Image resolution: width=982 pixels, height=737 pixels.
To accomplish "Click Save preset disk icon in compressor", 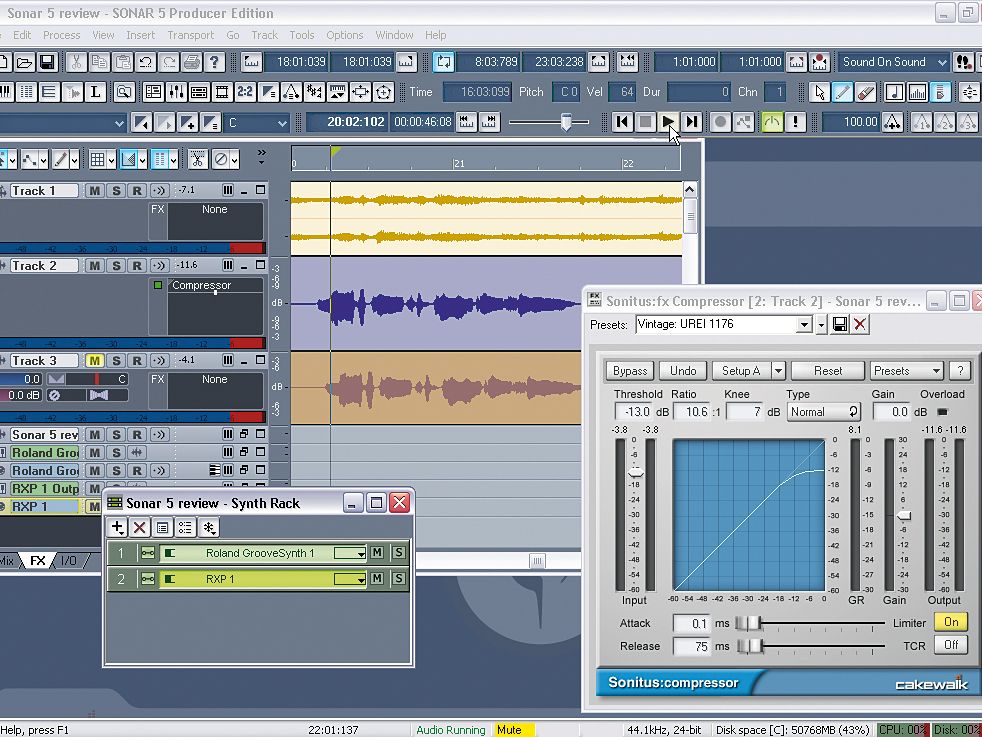I will pyautogui.click(x=840, y=324).
